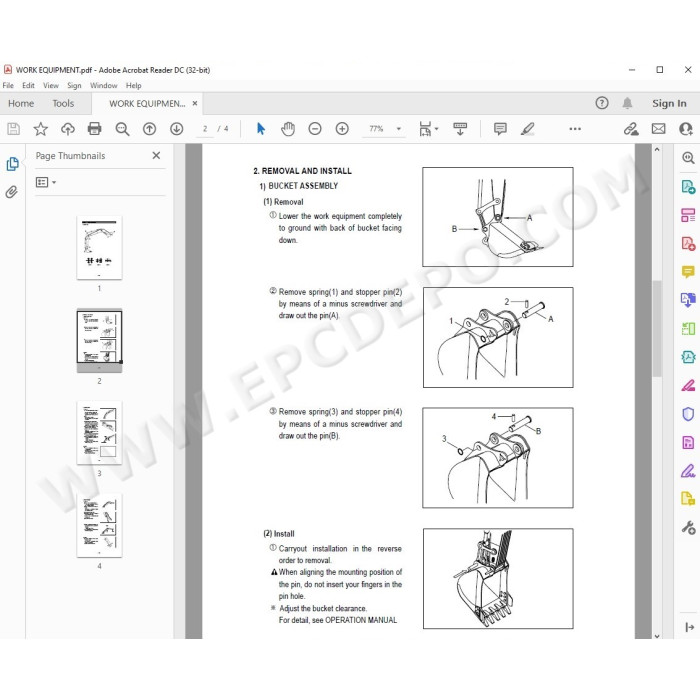This screenshot has height=700, width=700.
Task: Add document to starred with star icon
Action: [x=41, y=129]
